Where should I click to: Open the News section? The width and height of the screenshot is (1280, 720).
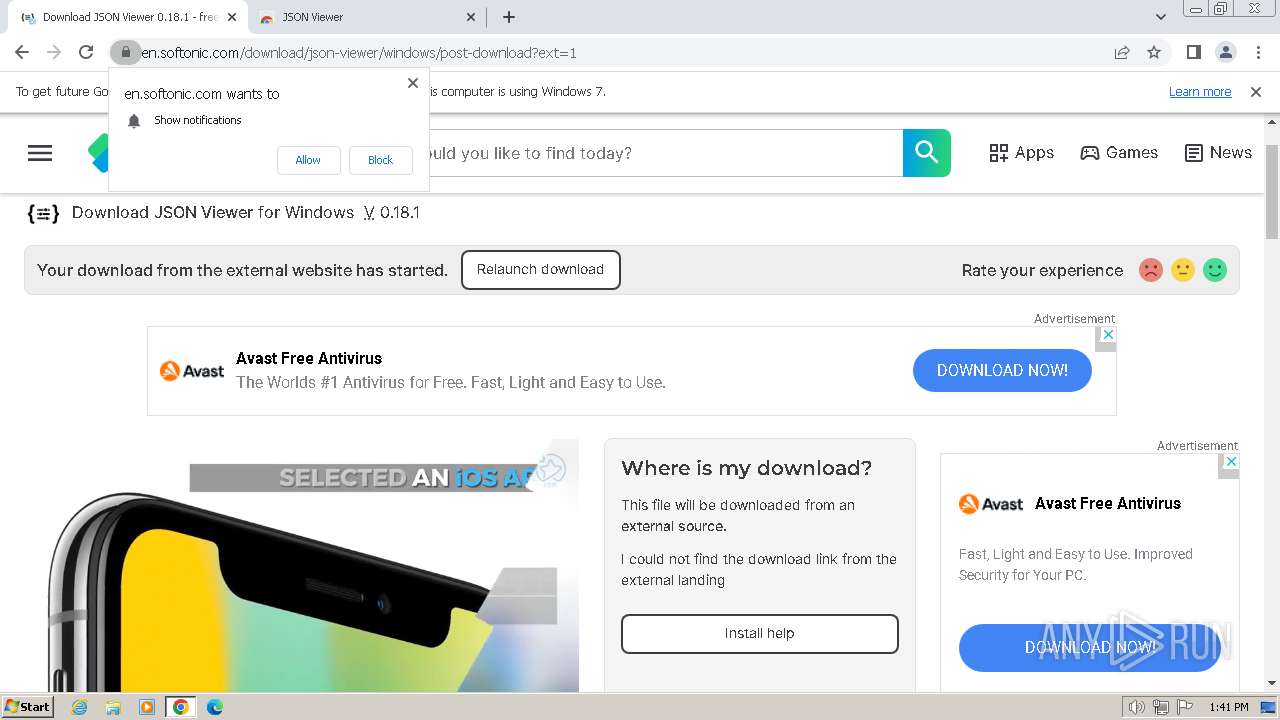click(x=1218, y=153)
